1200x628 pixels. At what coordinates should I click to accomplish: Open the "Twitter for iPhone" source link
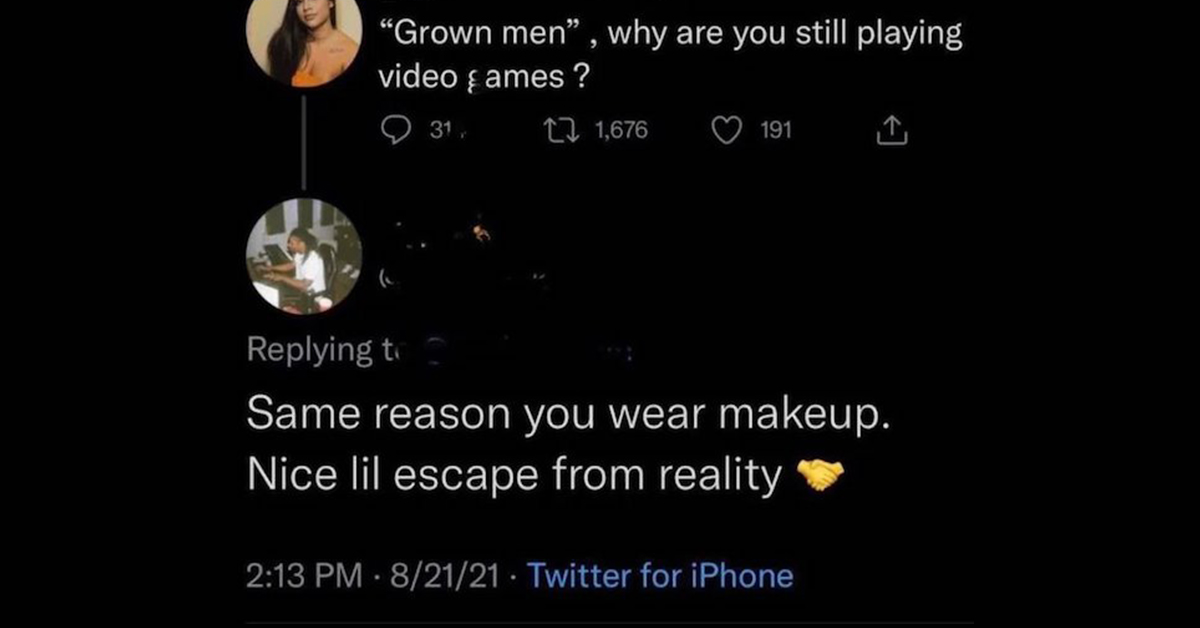(x=659, y=576)
